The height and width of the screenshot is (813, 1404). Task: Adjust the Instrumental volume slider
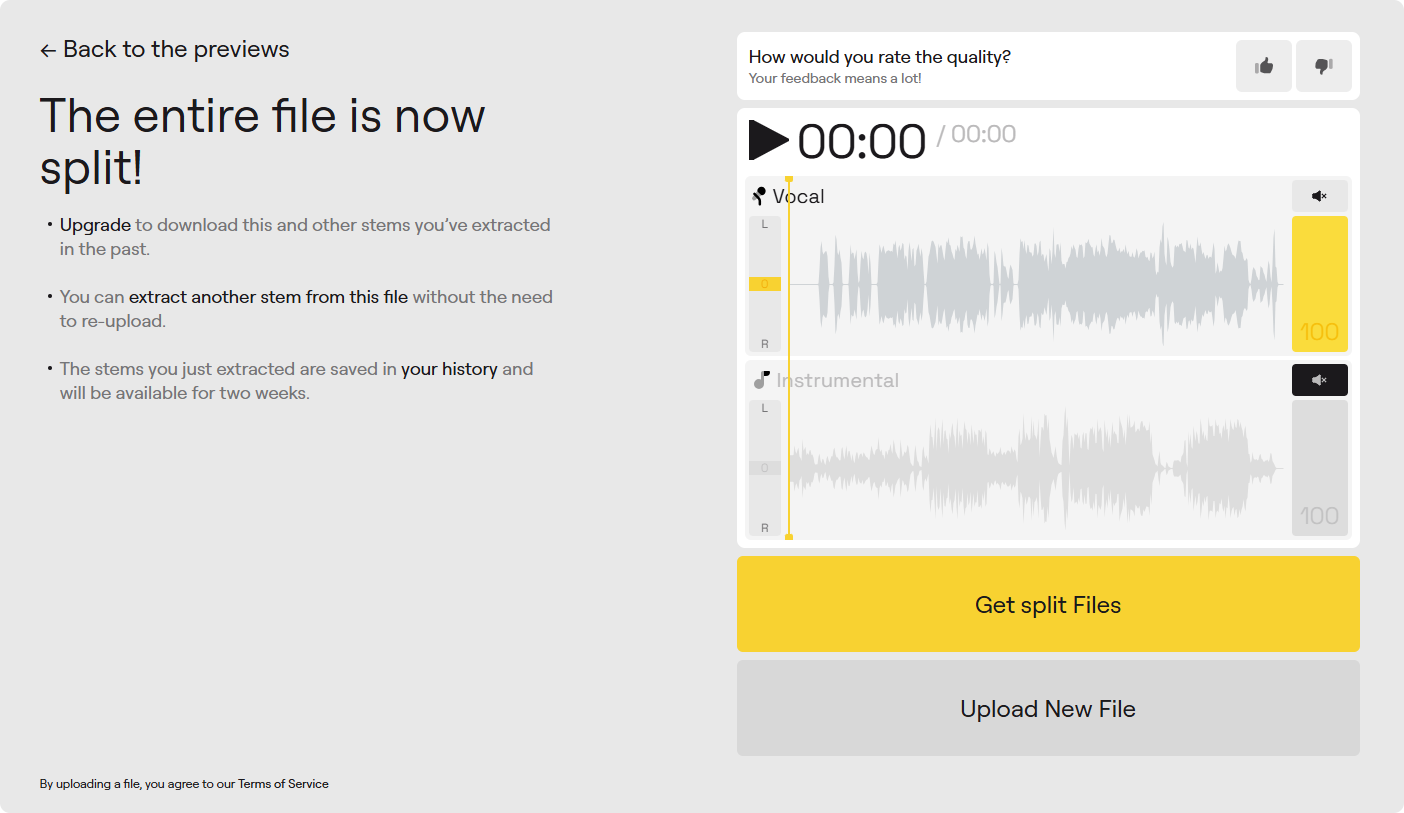(x=1319, y=468)
